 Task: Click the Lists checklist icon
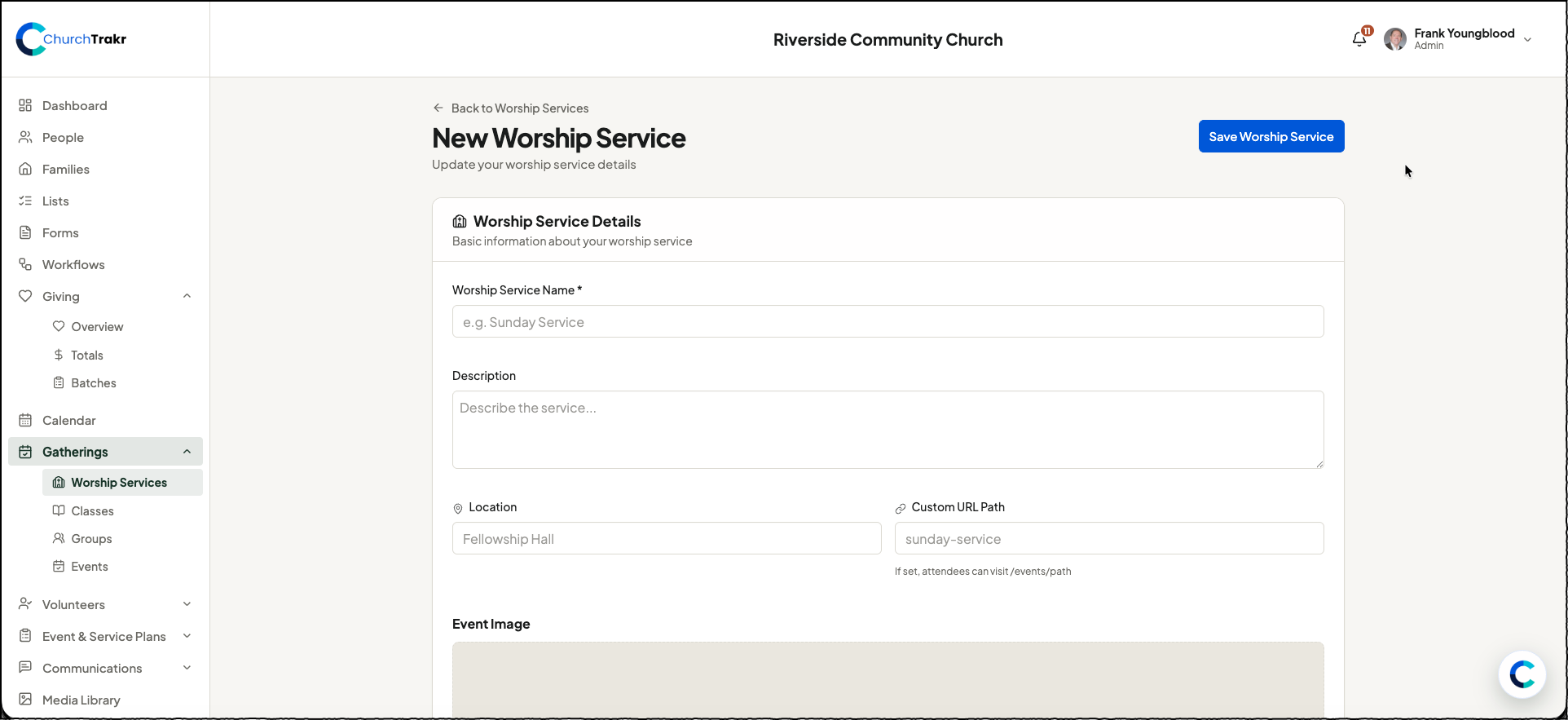coord(25,201)
